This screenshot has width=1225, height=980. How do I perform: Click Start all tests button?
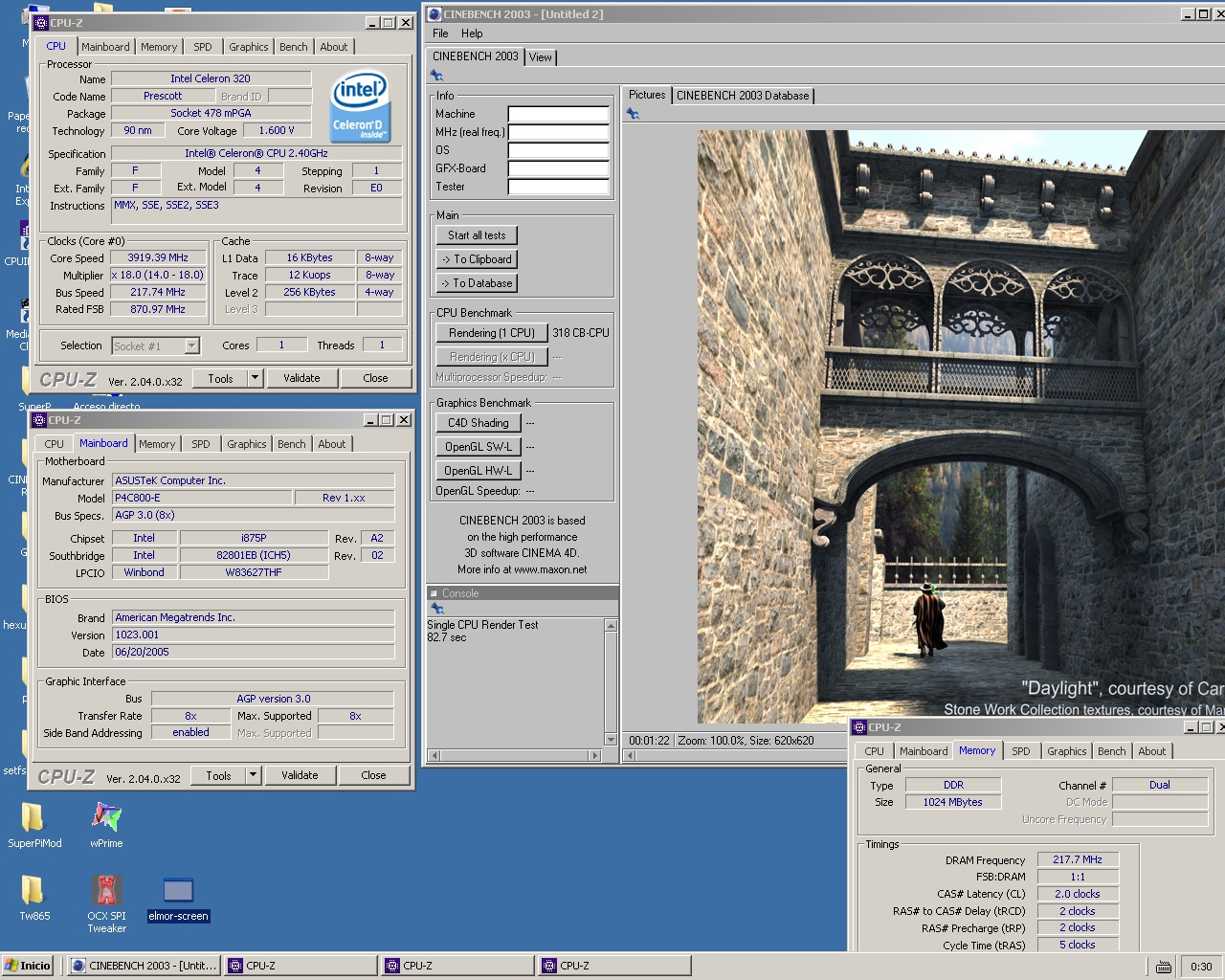477,235
